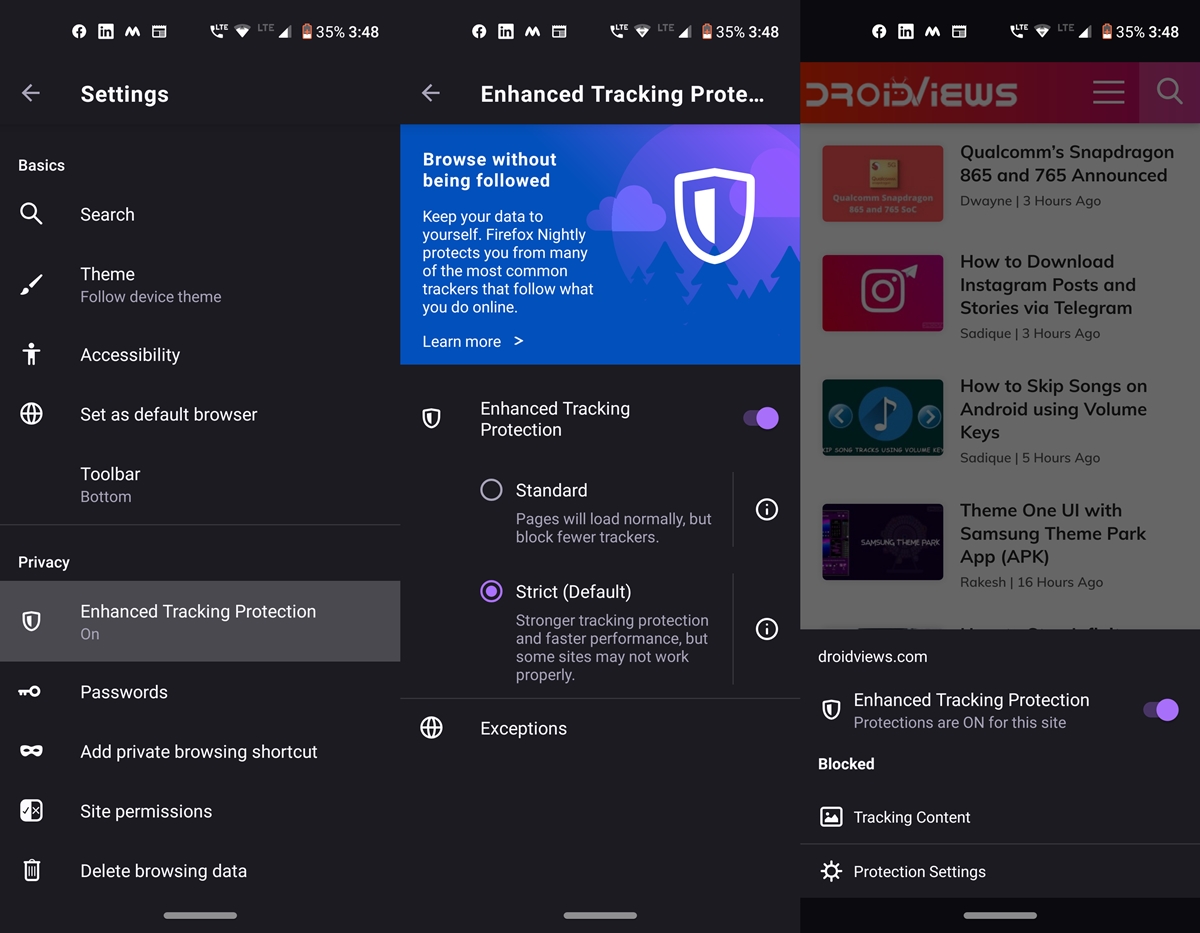The height and width of the screenshot is (933, 1200).
Task: Click the shield icon in droidviews.com panel
Action: pos(831,710)
